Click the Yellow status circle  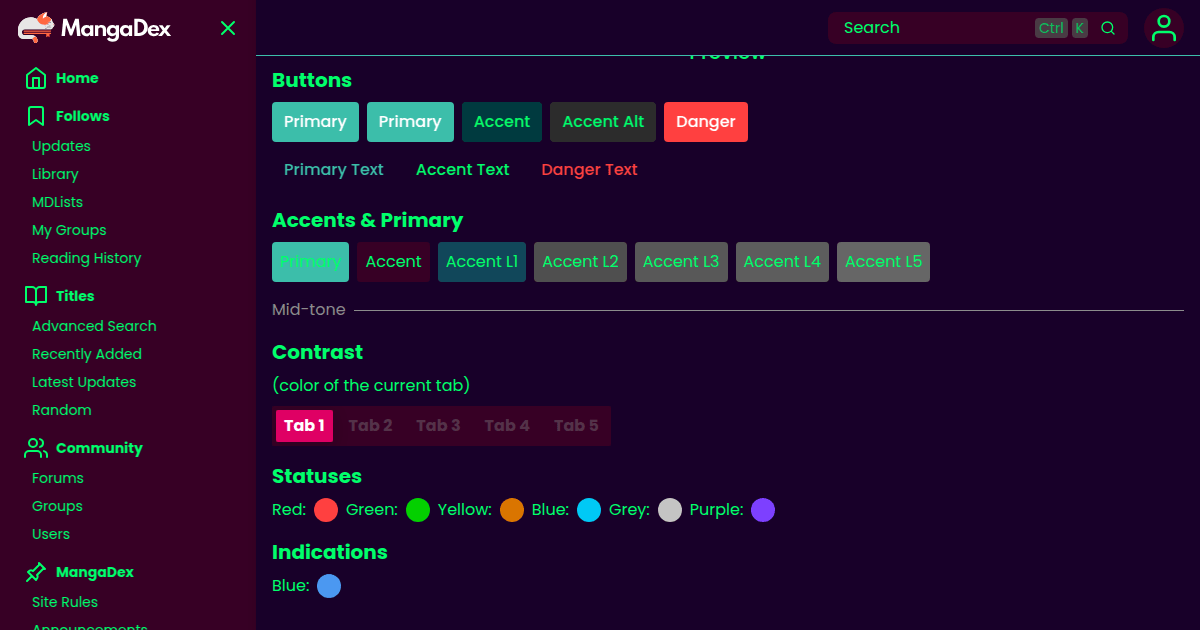512,510
